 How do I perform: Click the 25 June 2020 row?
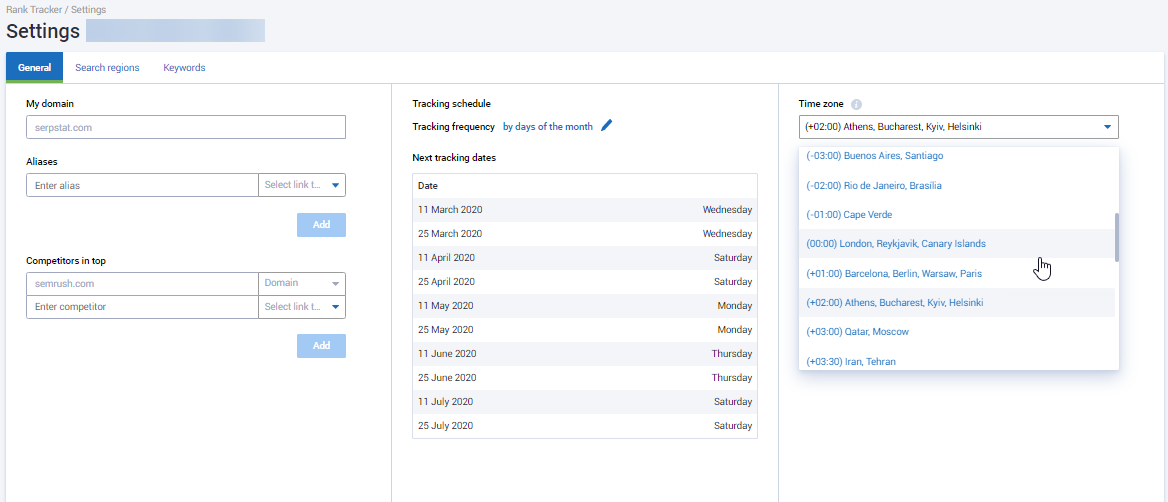coord(585,378)
